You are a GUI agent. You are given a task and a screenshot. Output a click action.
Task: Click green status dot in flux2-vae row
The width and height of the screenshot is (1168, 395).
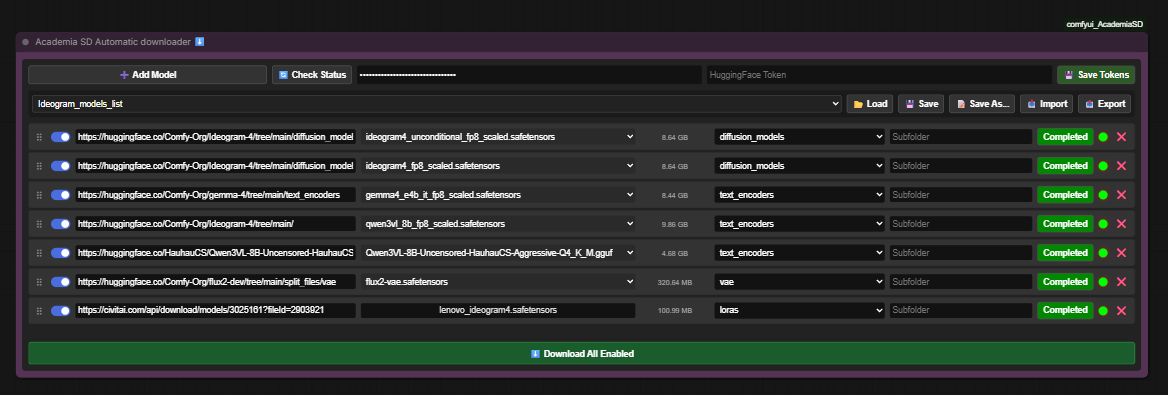[1103, 282]
